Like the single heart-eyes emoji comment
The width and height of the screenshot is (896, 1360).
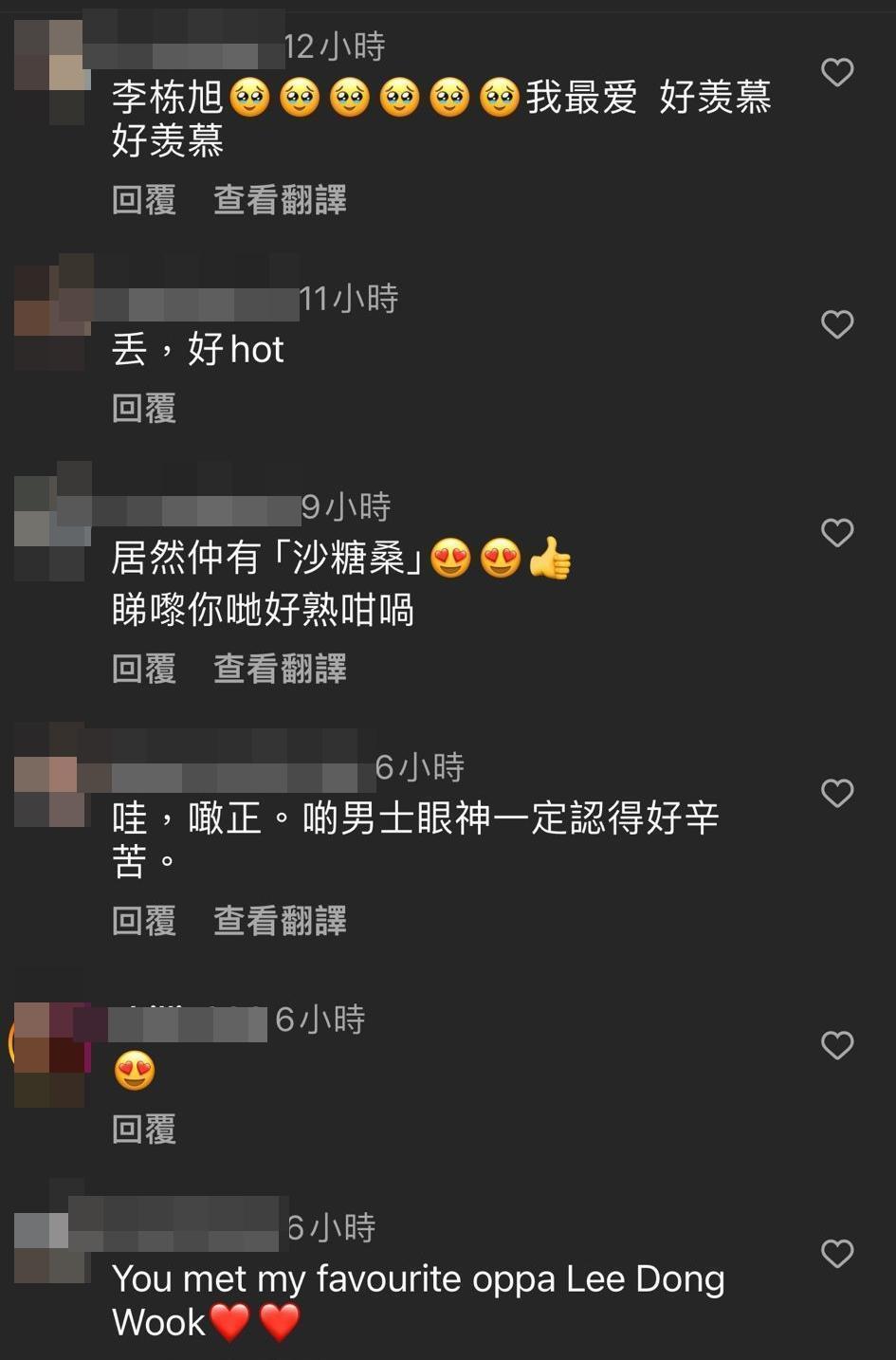[837, 1045]
